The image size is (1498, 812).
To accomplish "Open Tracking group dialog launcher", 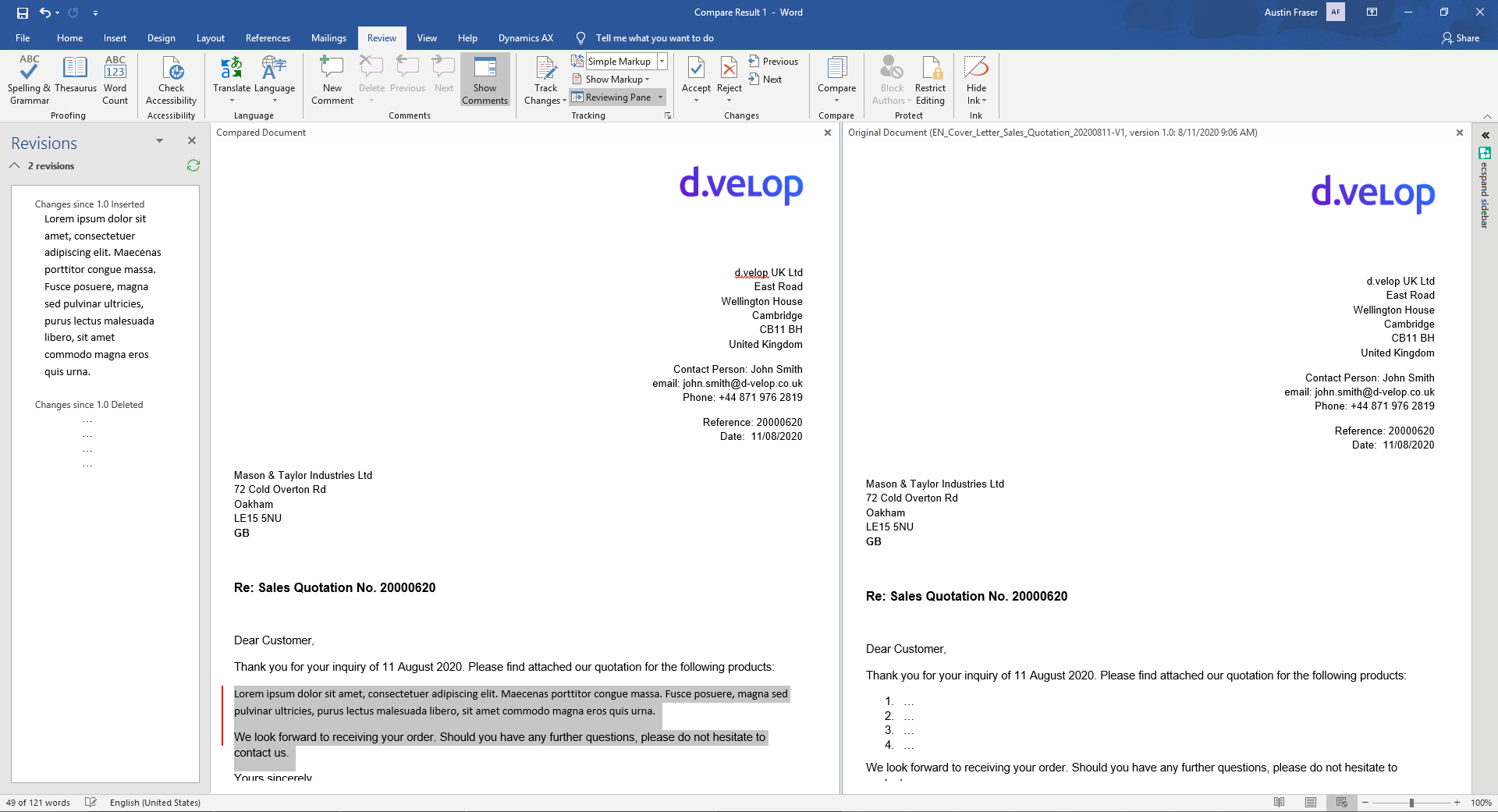I will tap(667, 115).
